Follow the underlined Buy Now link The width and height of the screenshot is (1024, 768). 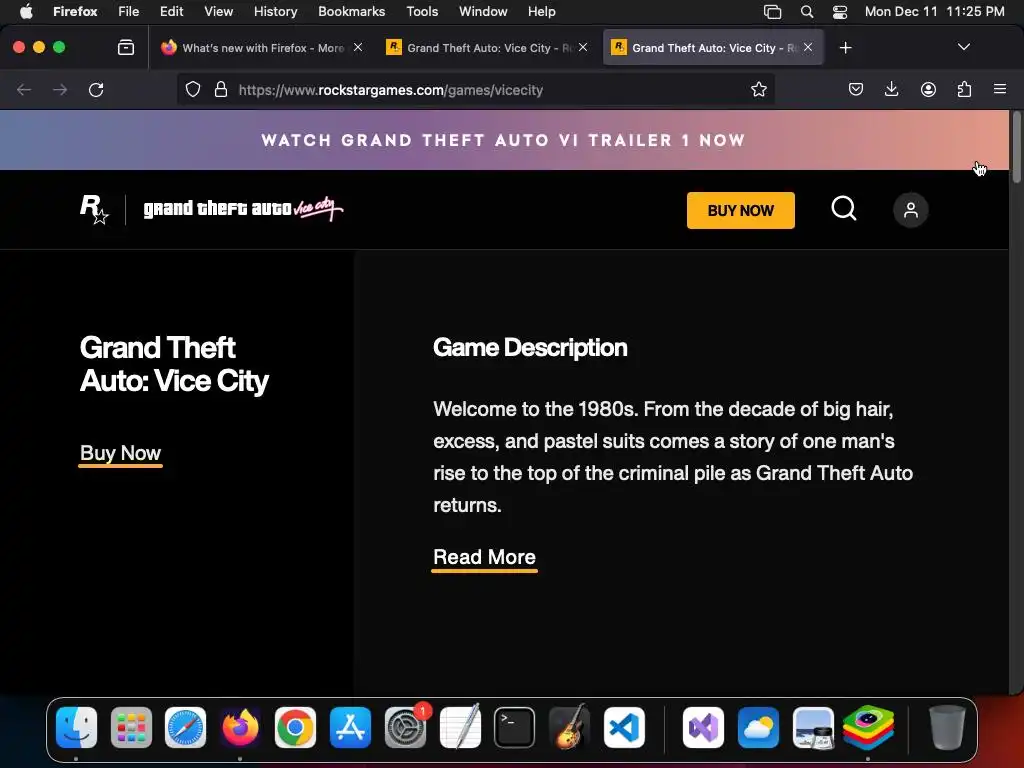coord(120,453)
